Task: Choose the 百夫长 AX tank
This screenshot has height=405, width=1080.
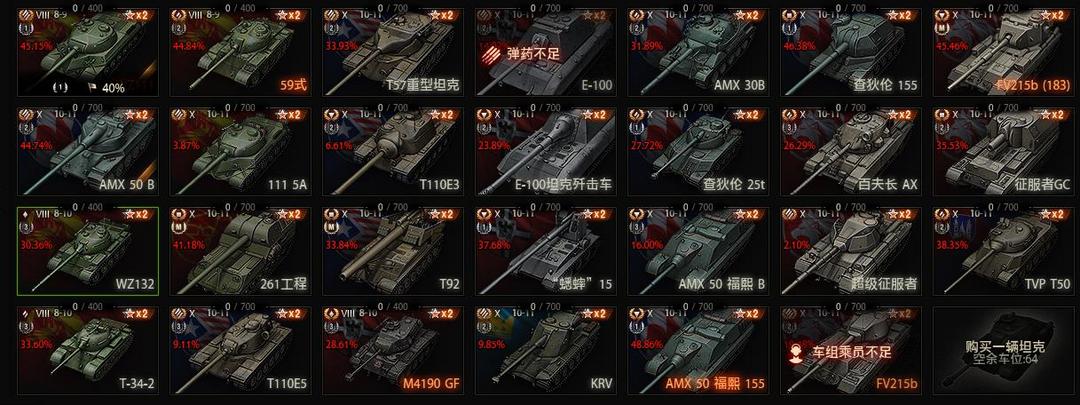Action: 851,152
